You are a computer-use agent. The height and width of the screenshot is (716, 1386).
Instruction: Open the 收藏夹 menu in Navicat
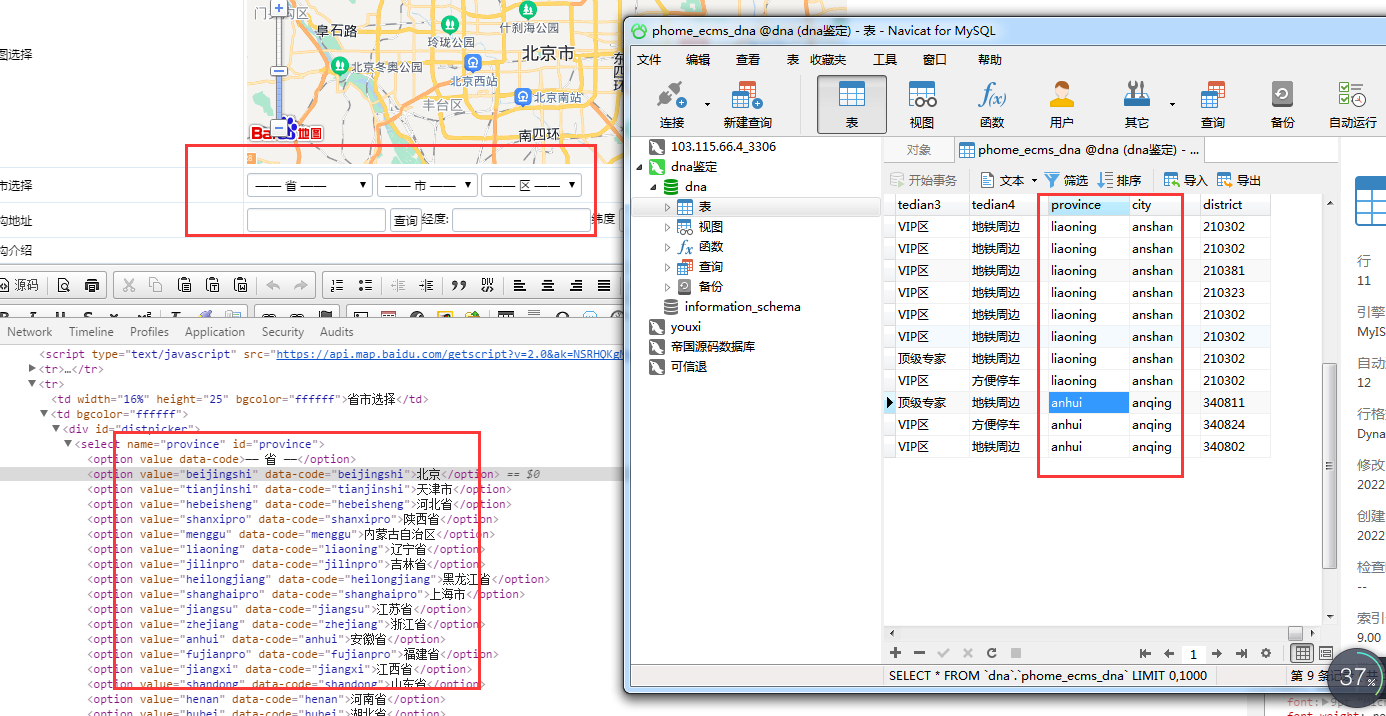[828, 60]
